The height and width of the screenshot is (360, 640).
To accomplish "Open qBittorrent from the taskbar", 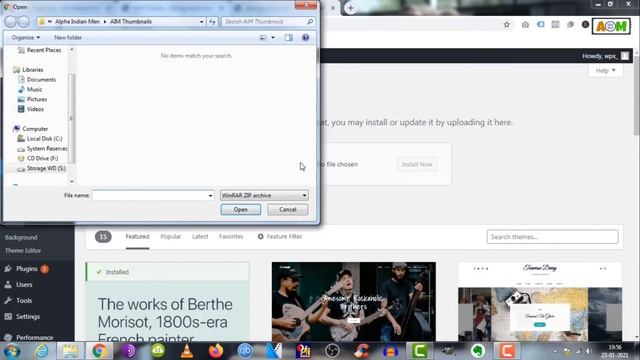I will [x=245, y=351].
